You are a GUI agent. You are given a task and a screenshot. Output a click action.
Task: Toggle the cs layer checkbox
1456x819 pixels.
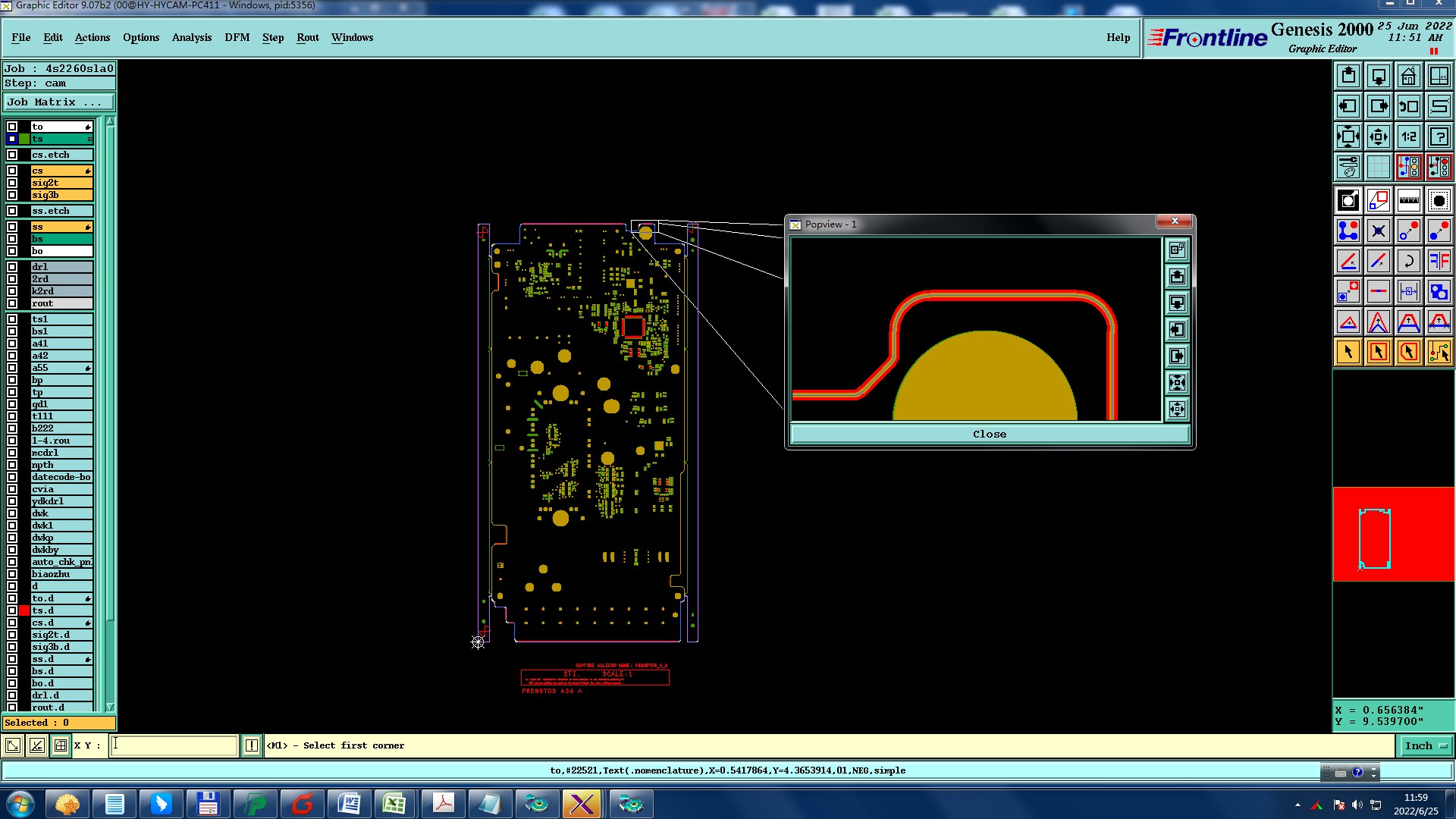(12, 171)
